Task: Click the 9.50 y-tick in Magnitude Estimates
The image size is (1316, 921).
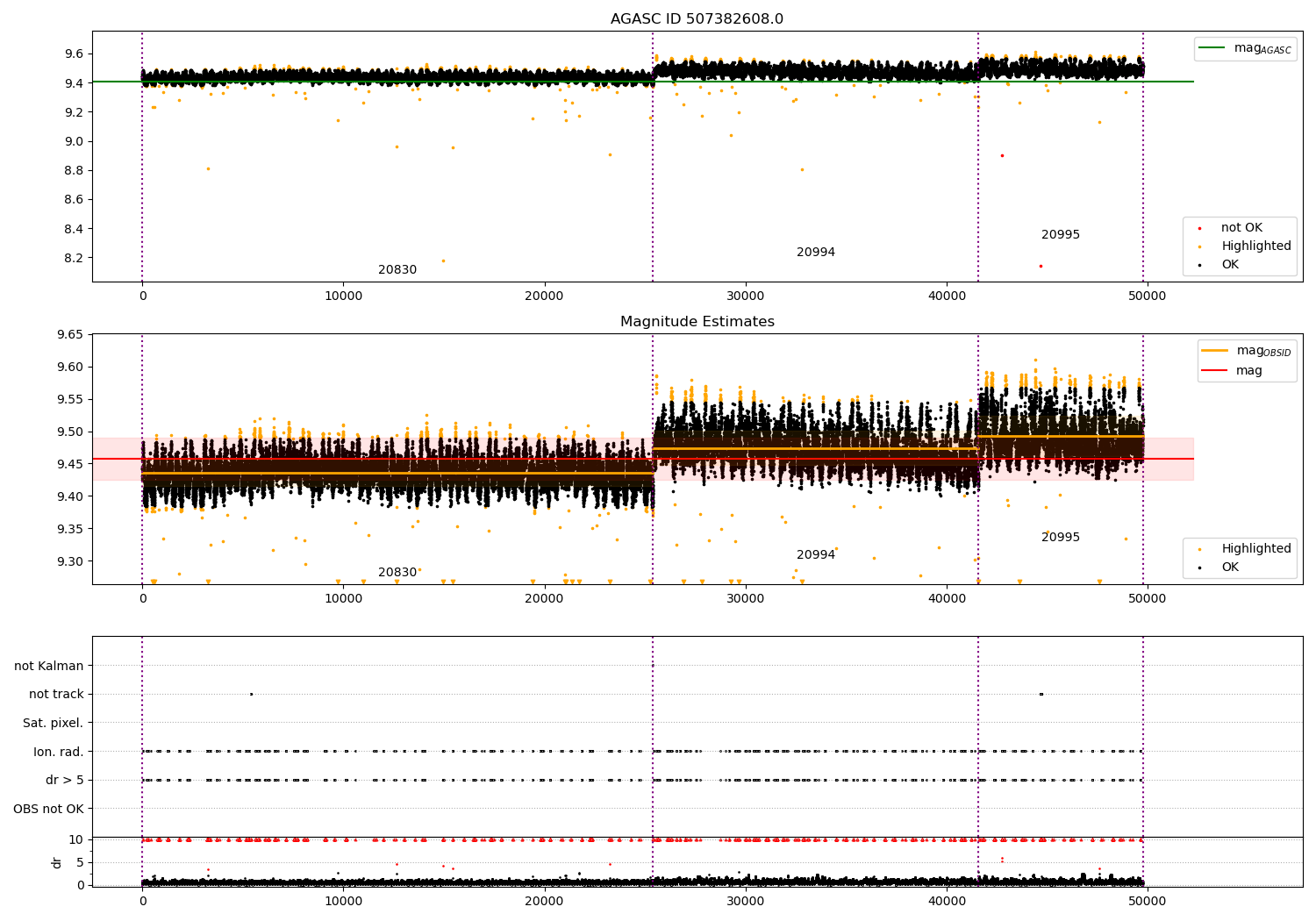Action: tap(69, 432)
